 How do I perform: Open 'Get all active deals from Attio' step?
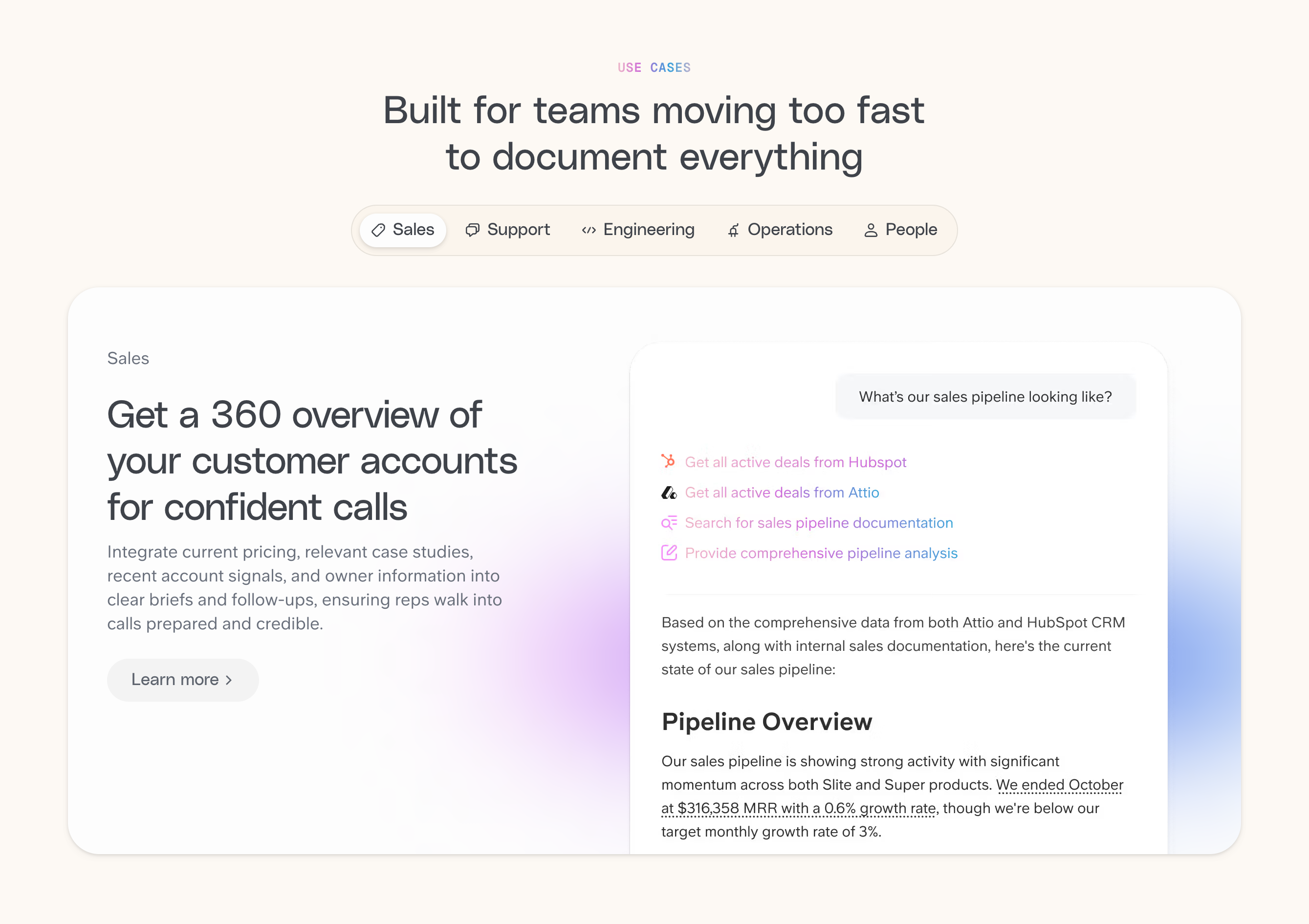[x=782, y=493]
